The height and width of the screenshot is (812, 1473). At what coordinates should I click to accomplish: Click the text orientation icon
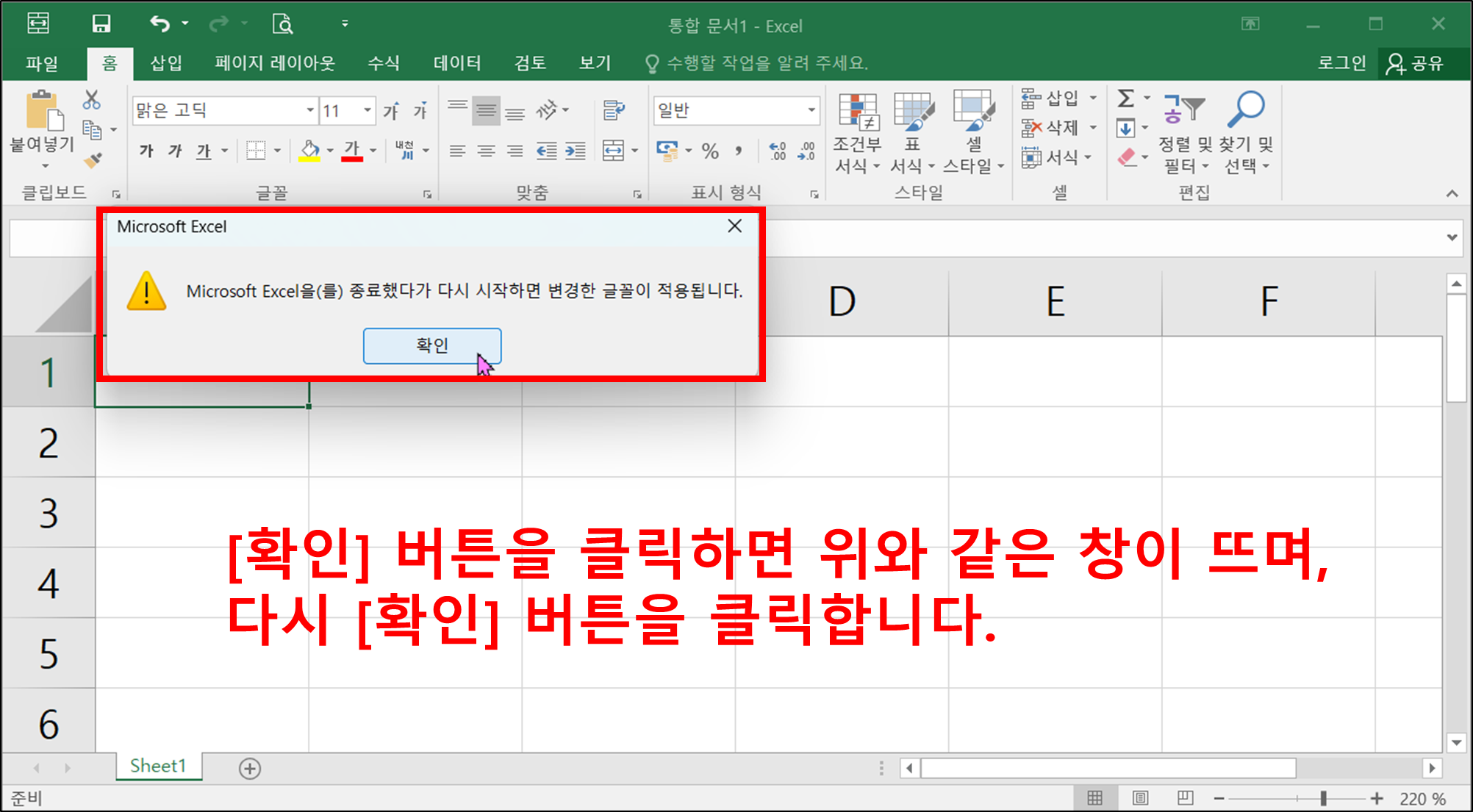[x=546, y=110]
